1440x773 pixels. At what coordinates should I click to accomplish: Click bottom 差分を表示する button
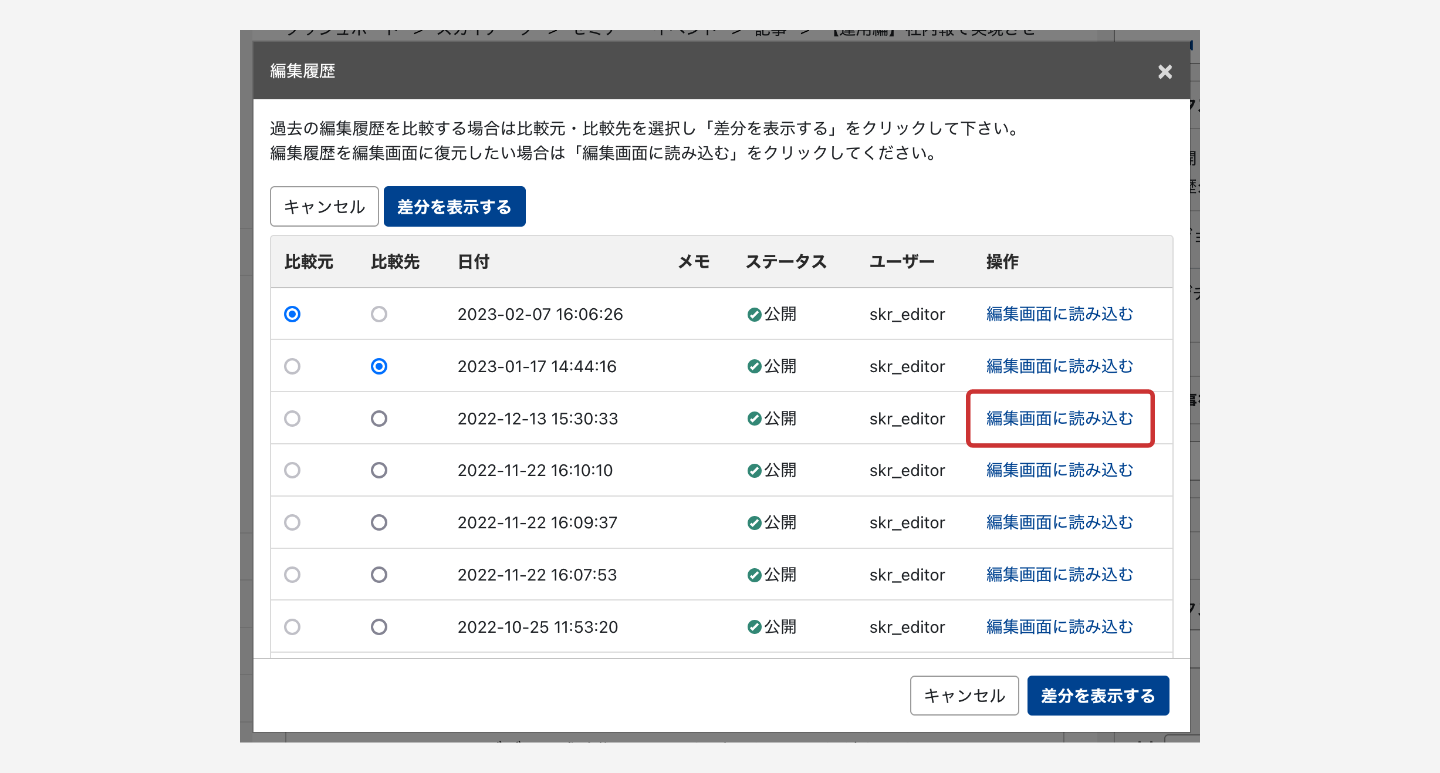(x=1097, y=696)
